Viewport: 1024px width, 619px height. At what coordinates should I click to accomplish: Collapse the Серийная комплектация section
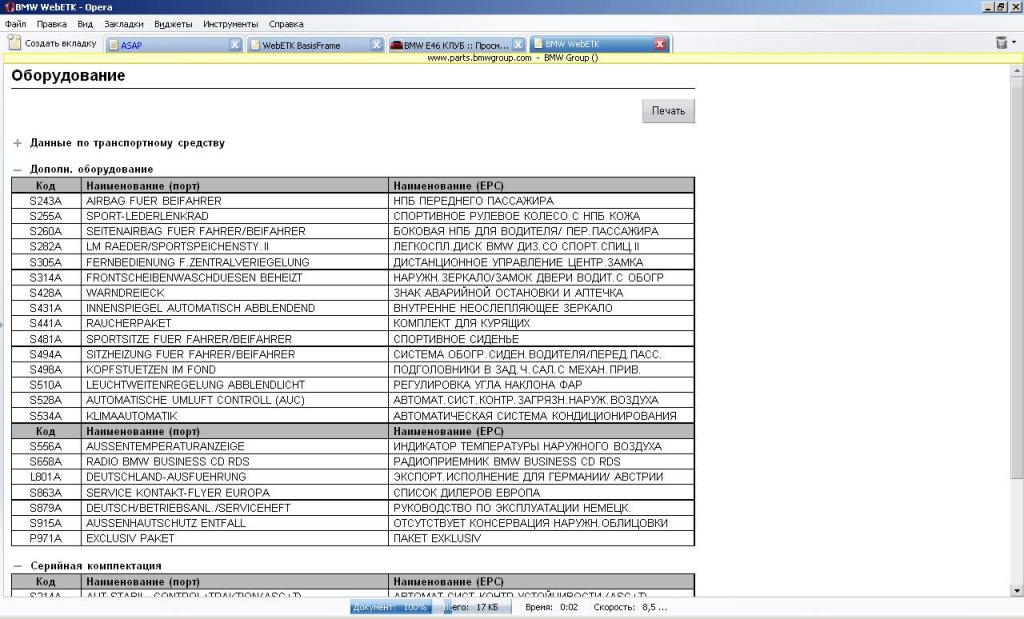click(17, 566)
